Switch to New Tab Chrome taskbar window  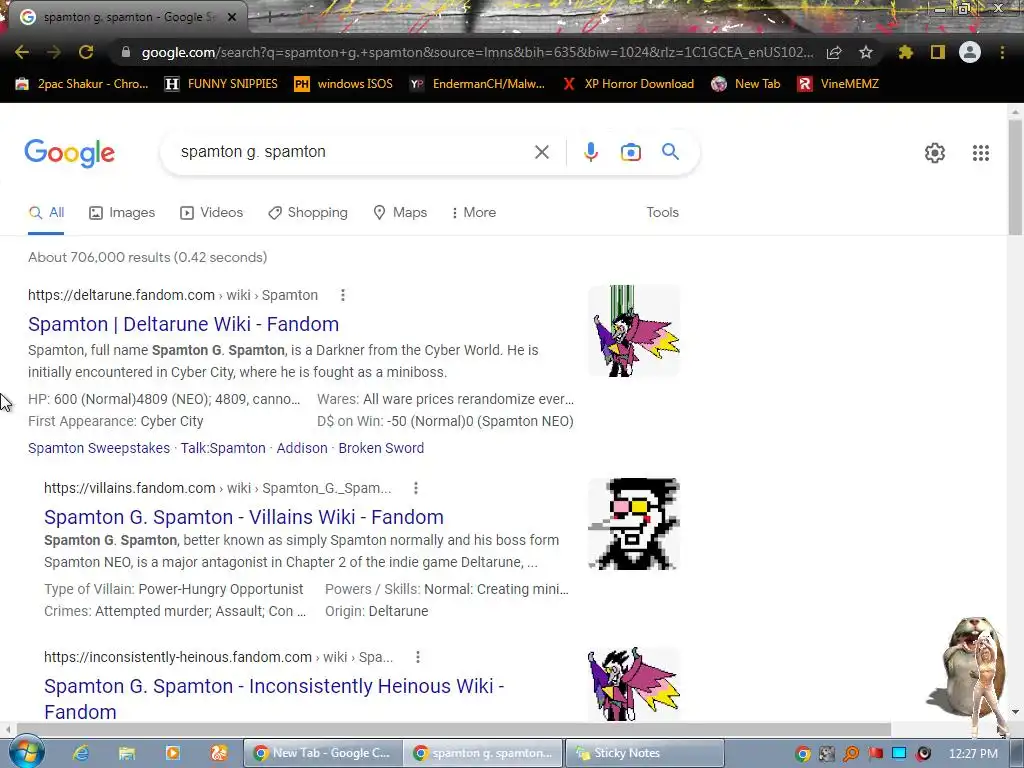323,753
